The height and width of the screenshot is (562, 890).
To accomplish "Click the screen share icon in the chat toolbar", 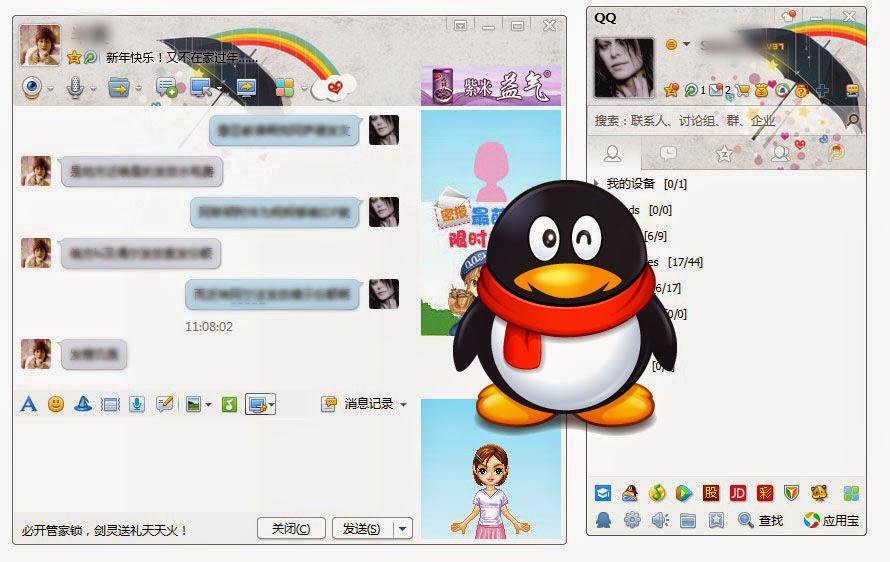I will (x=246, y=88).
